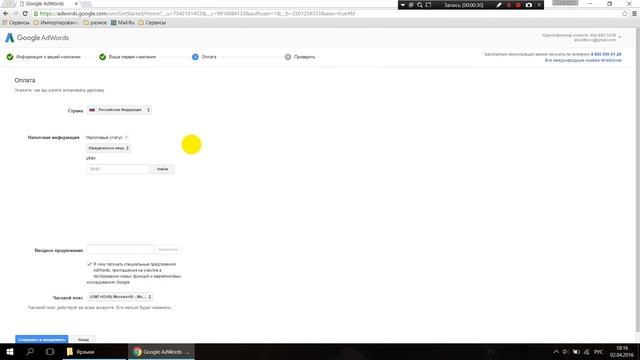
Task: Open the last Сервисы bookmarks folder
Action: (x=152, y=23)
